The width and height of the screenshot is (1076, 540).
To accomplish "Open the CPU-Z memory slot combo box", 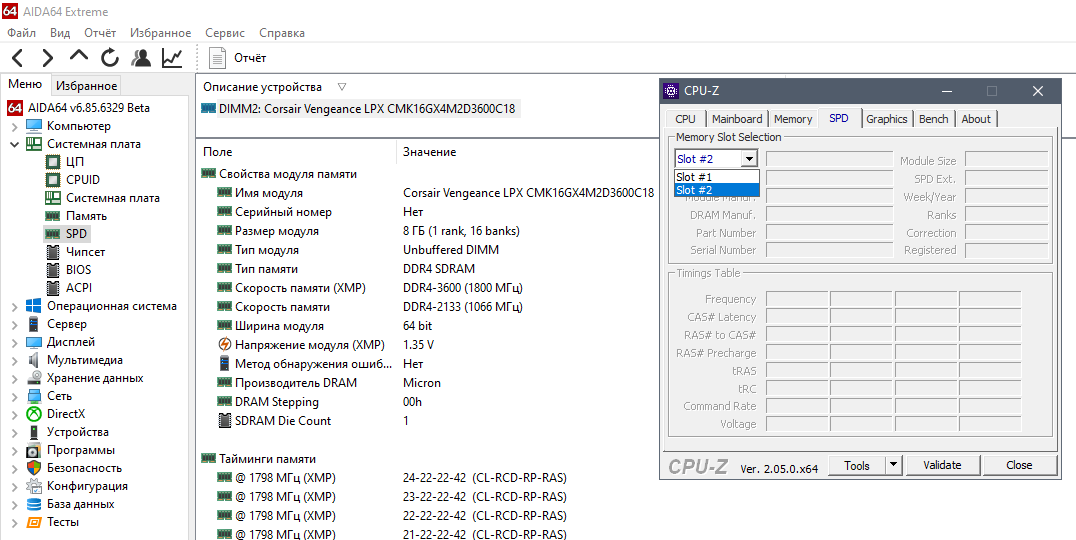I will pos(716,159).
